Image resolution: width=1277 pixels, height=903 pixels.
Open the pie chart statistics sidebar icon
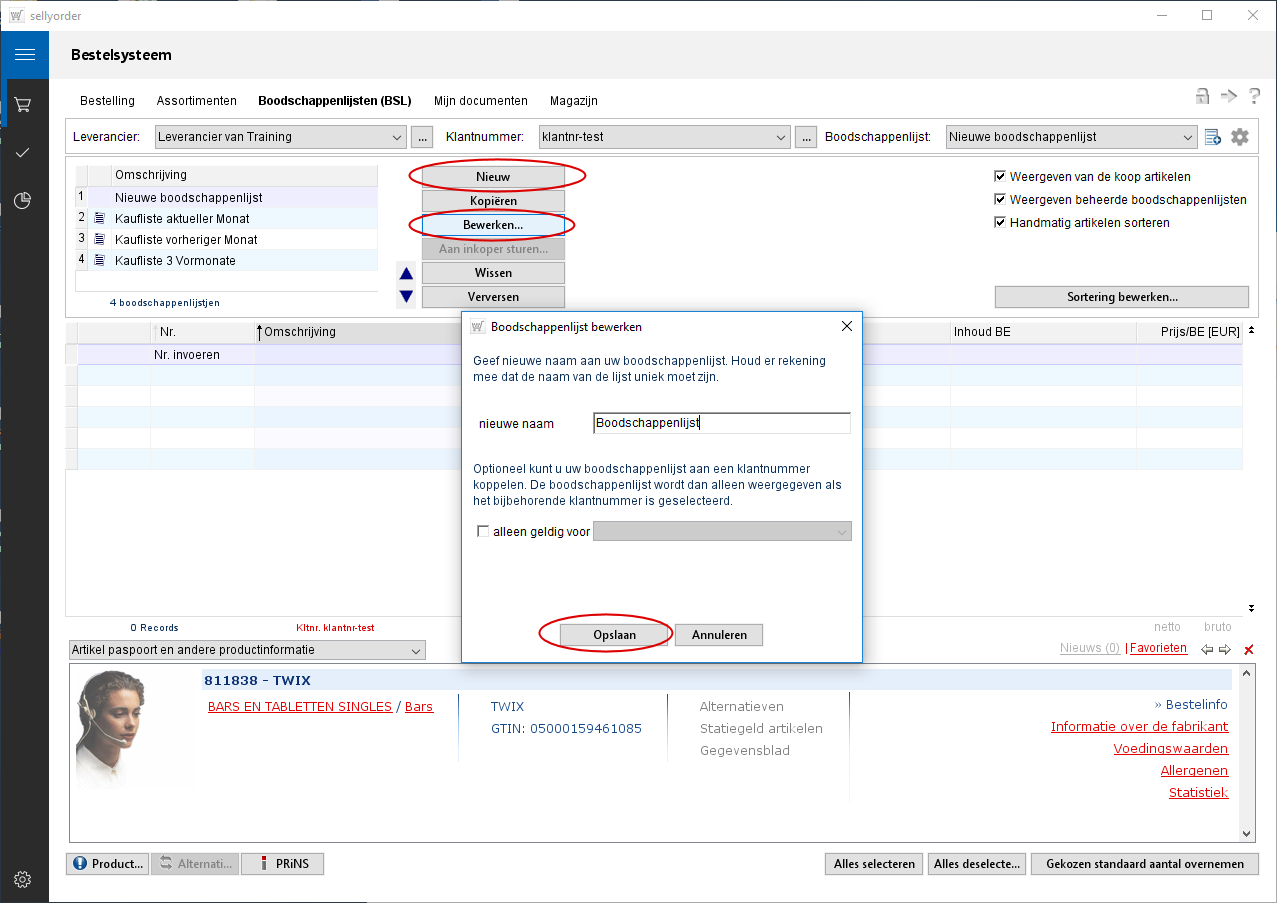pyautogui.click(x=24, y=201)
